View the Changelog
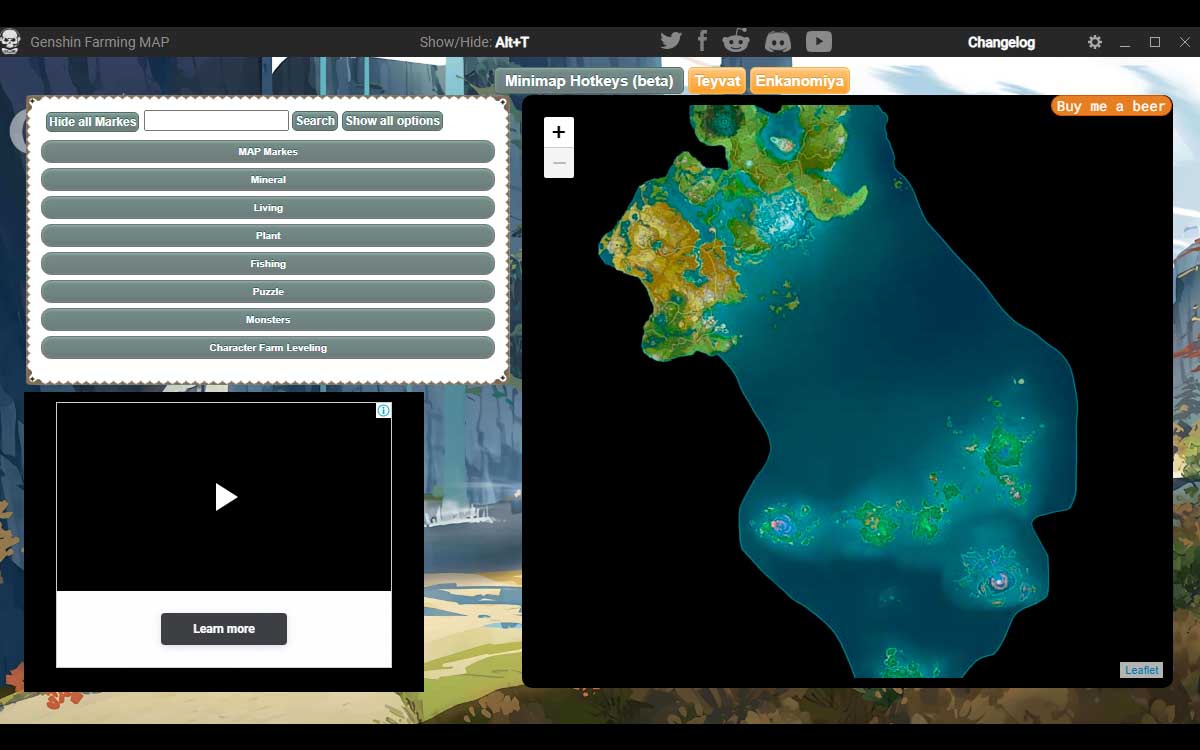 click(x=1001, y=42)
